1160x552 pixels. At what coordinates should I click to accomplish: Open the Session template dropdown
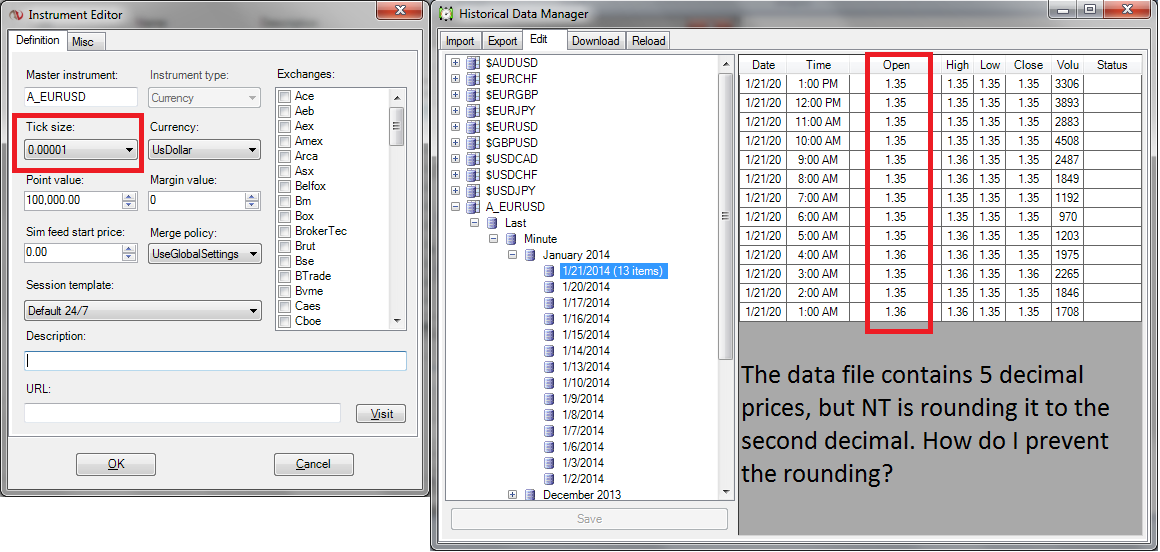[x=143, y=311]
